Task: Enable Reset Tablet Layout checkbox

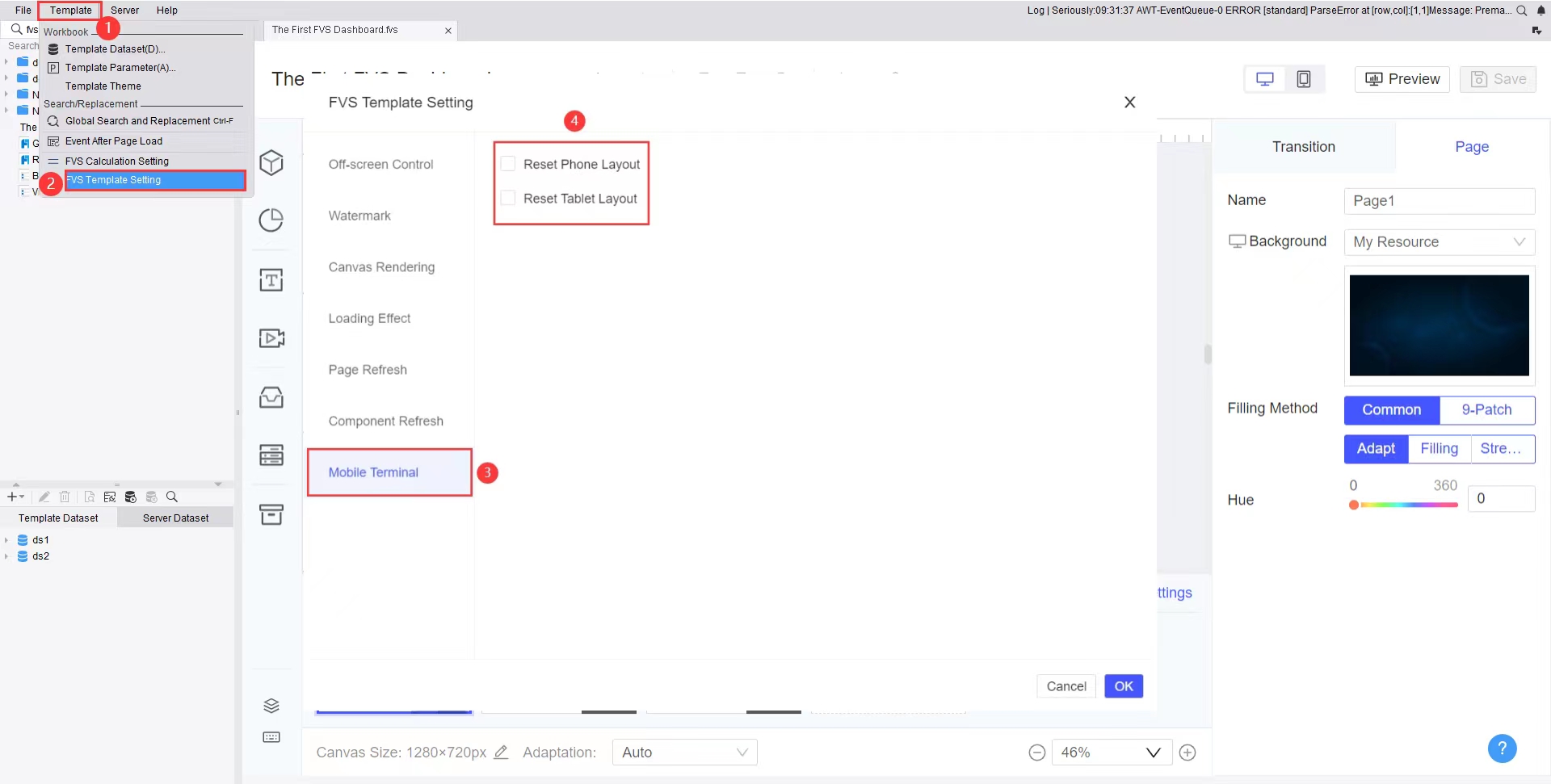Action: [508, 198]
